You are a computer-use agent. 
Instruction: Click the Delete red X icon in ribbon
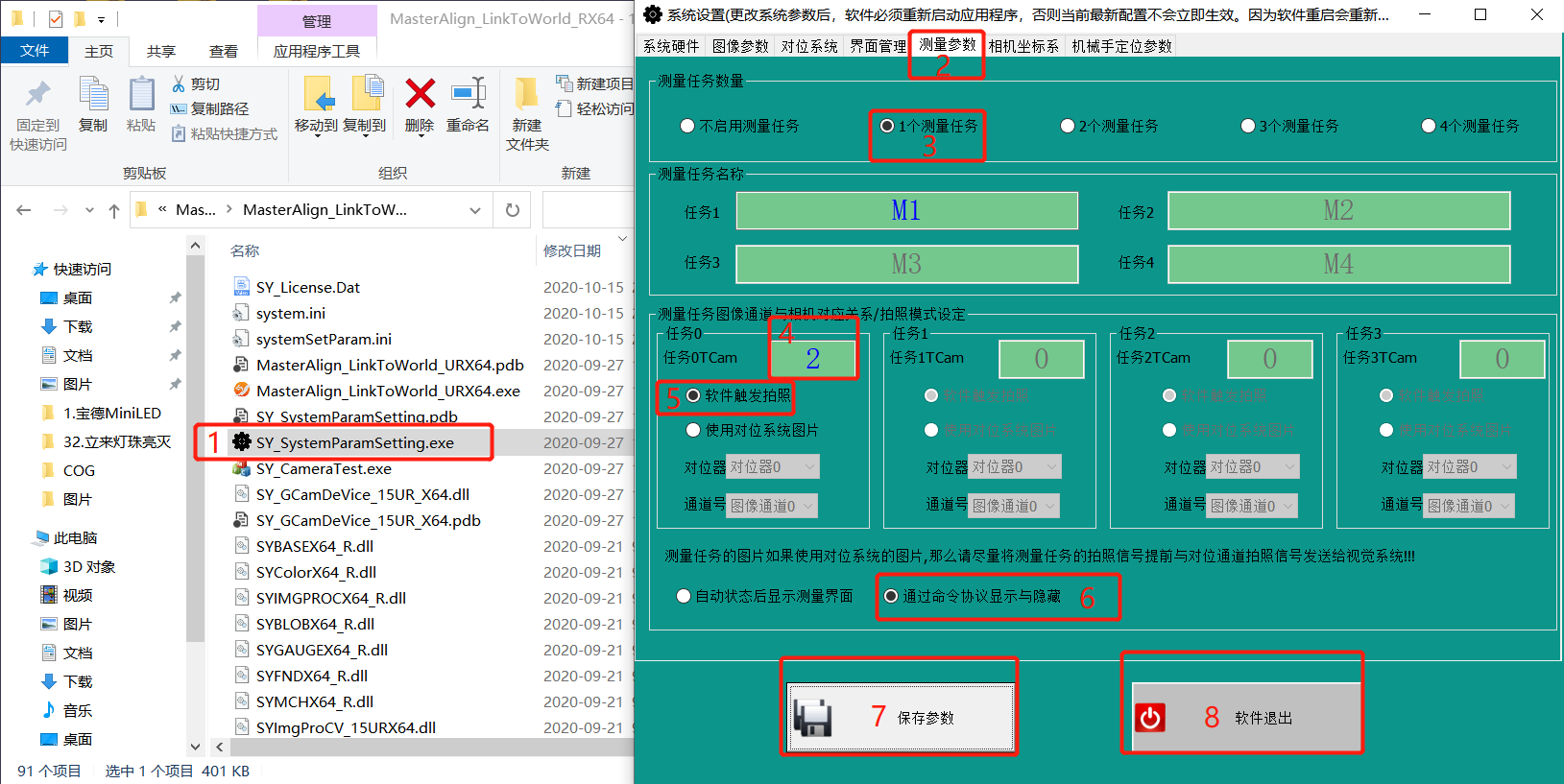[x=420, y=95]
